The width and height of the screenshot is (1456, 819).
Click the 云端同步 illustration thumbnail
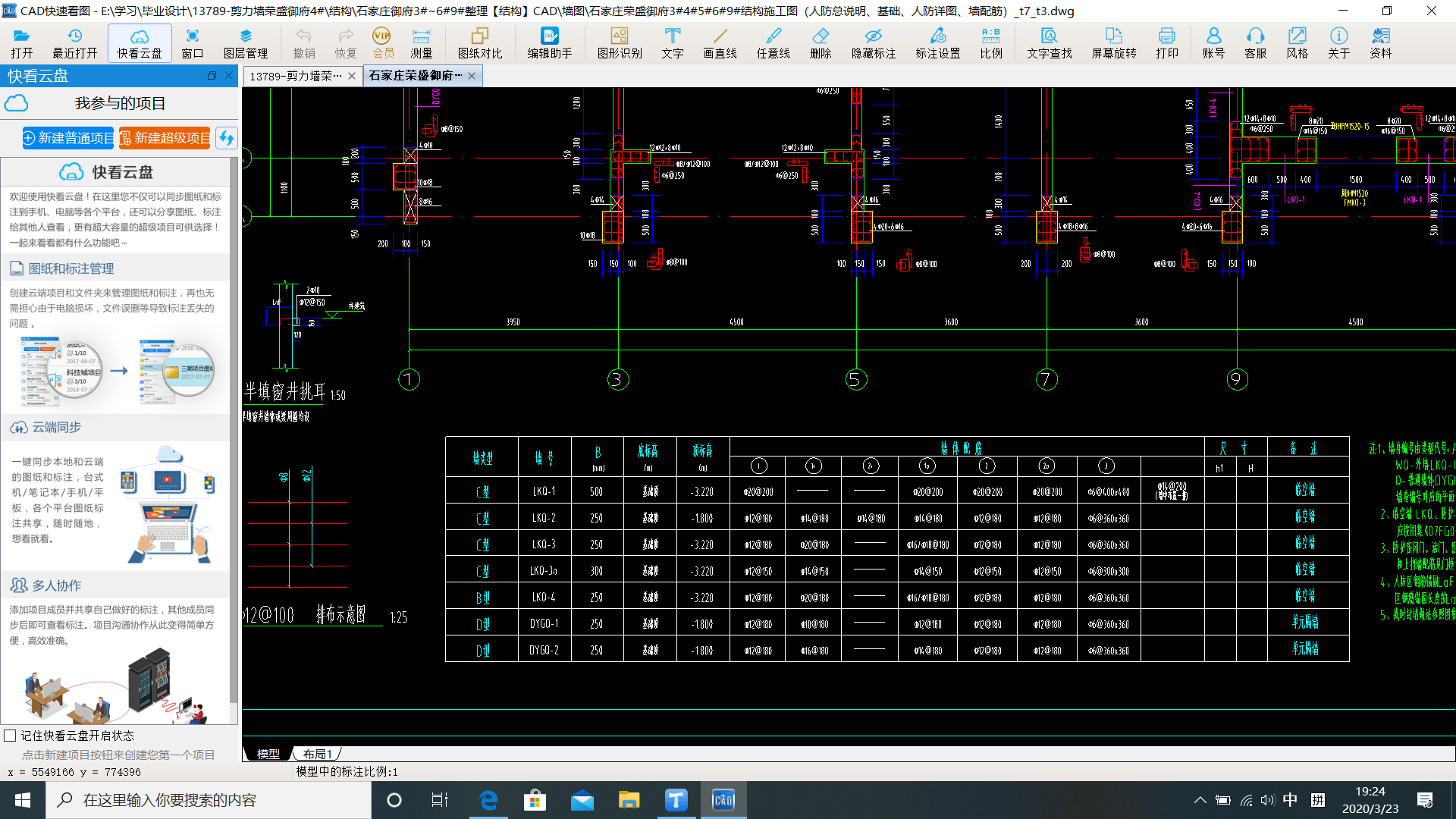[x=168, y=505]
